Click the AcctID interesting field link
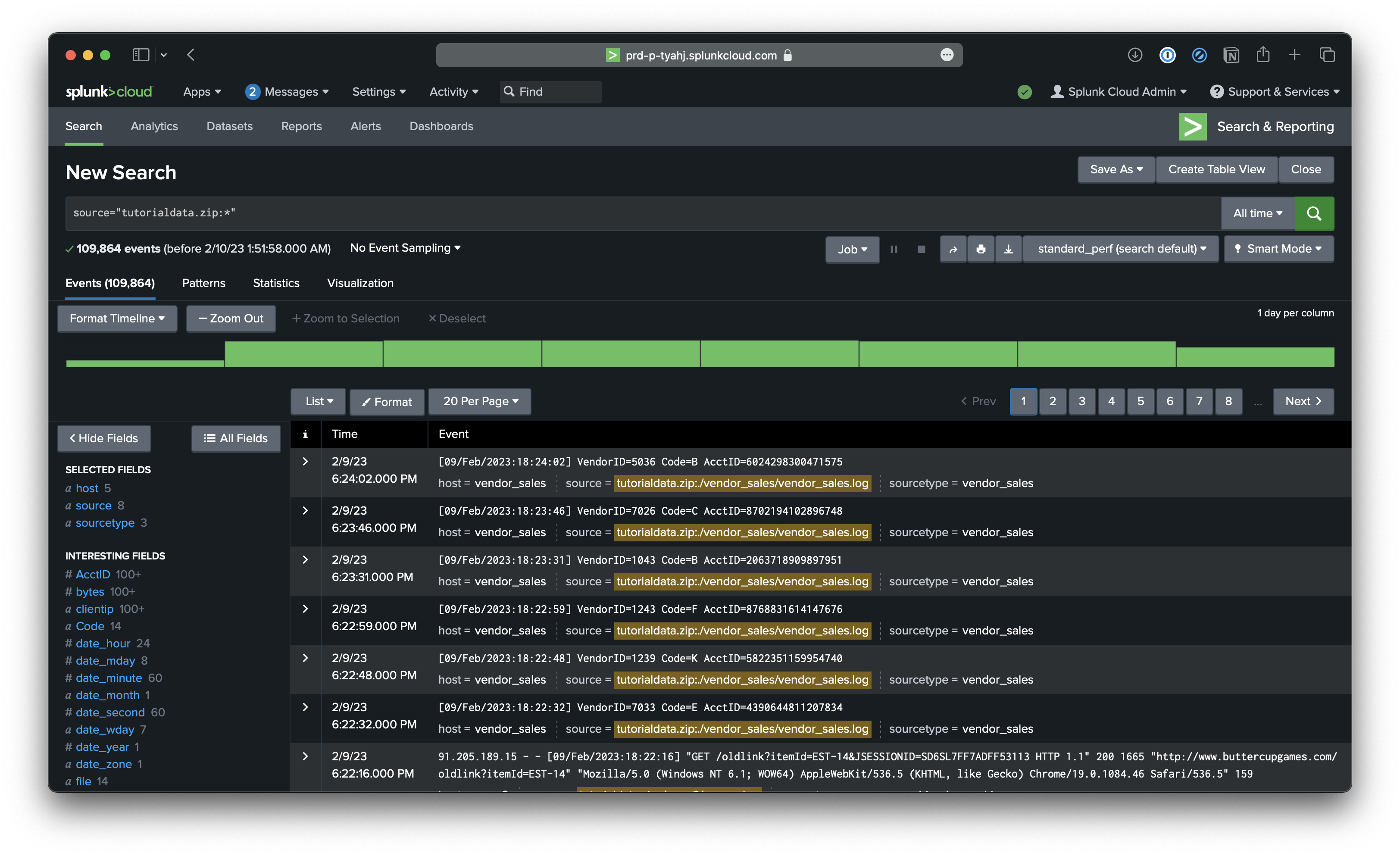The image size is (1400, 856). point(93,574)
